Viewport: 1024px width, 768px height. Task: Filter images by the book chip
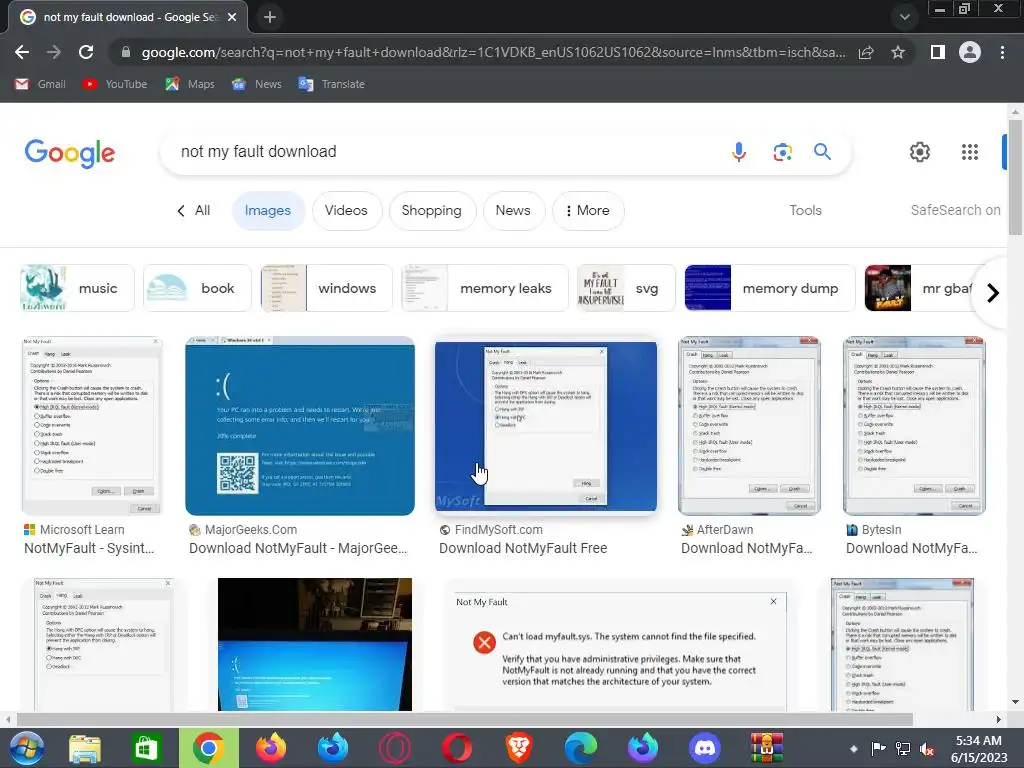(197, 288)
